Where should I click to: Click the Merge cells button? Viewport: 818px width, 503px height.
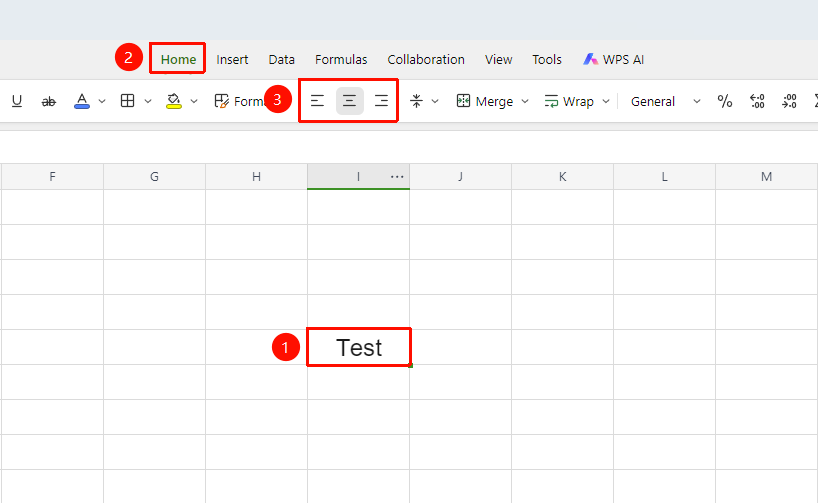(x=485, y=101)
